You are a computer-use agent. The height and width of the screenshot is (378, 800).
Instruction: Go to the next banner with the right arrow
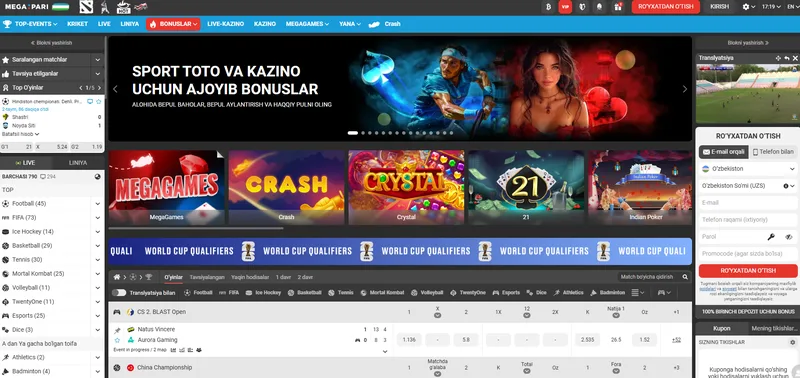(685, 89)
